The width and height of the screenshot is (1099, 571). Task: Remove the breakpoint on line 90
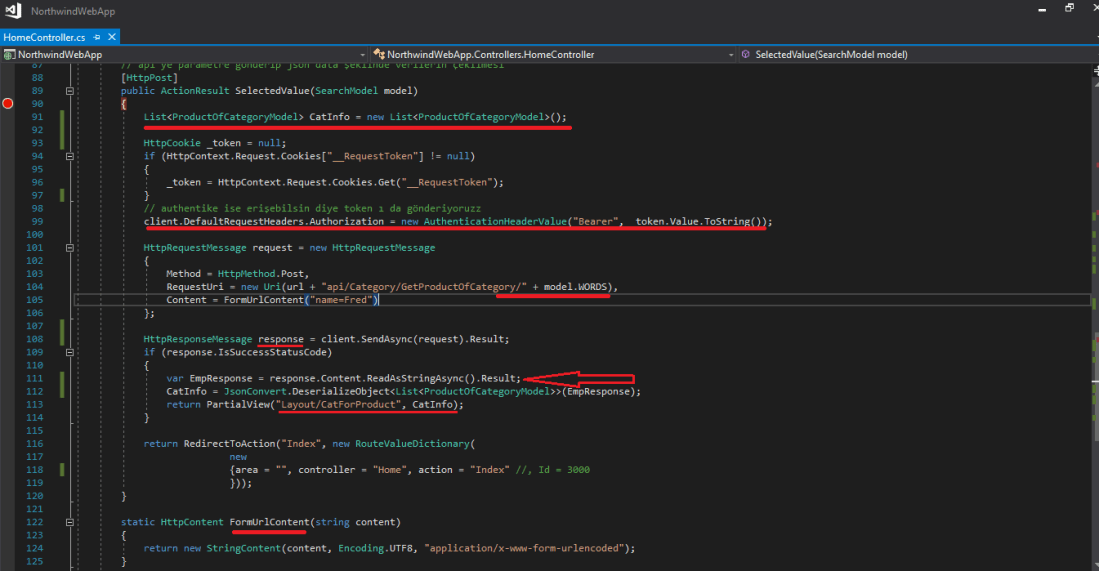(x=9, y=104)
